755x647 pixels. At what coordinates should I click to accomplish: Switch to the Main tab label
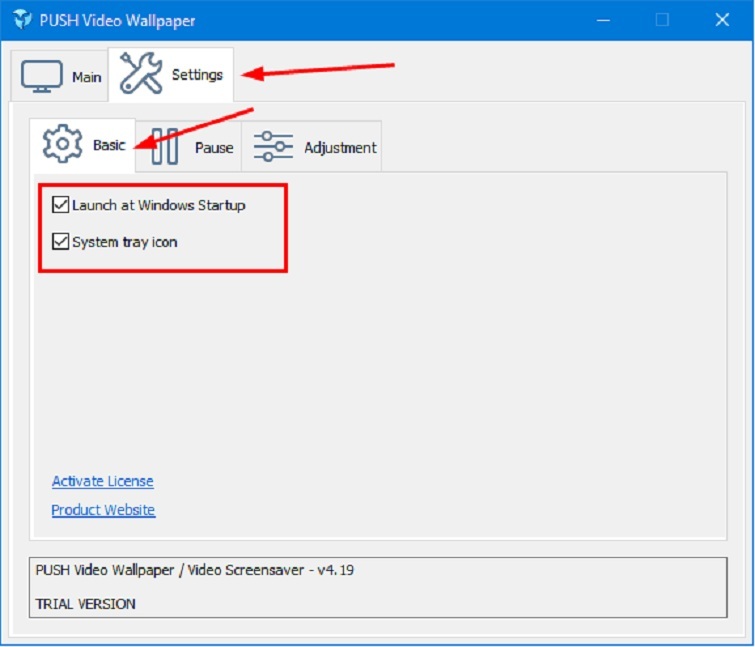[87, 77]
